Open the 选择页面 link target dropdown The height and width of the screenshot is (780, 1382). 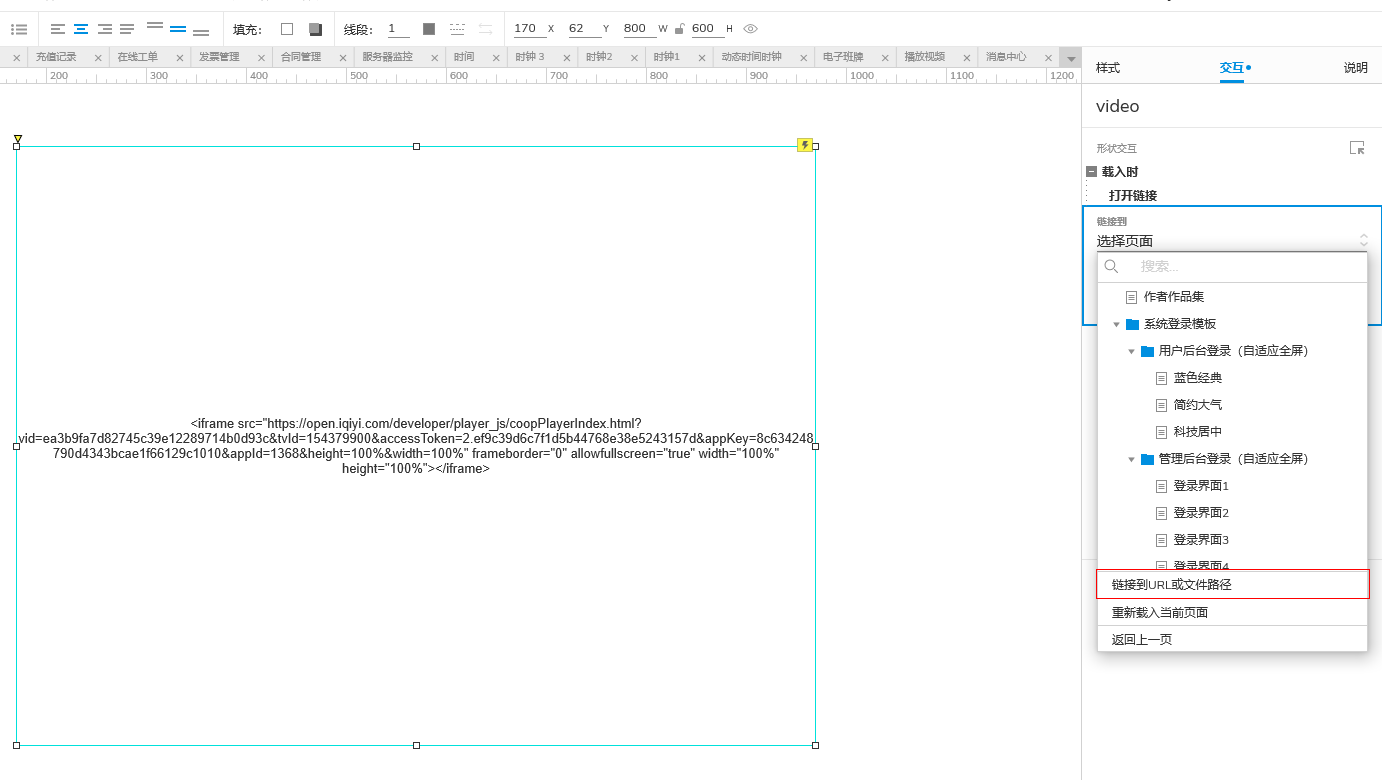point(1231,241)
